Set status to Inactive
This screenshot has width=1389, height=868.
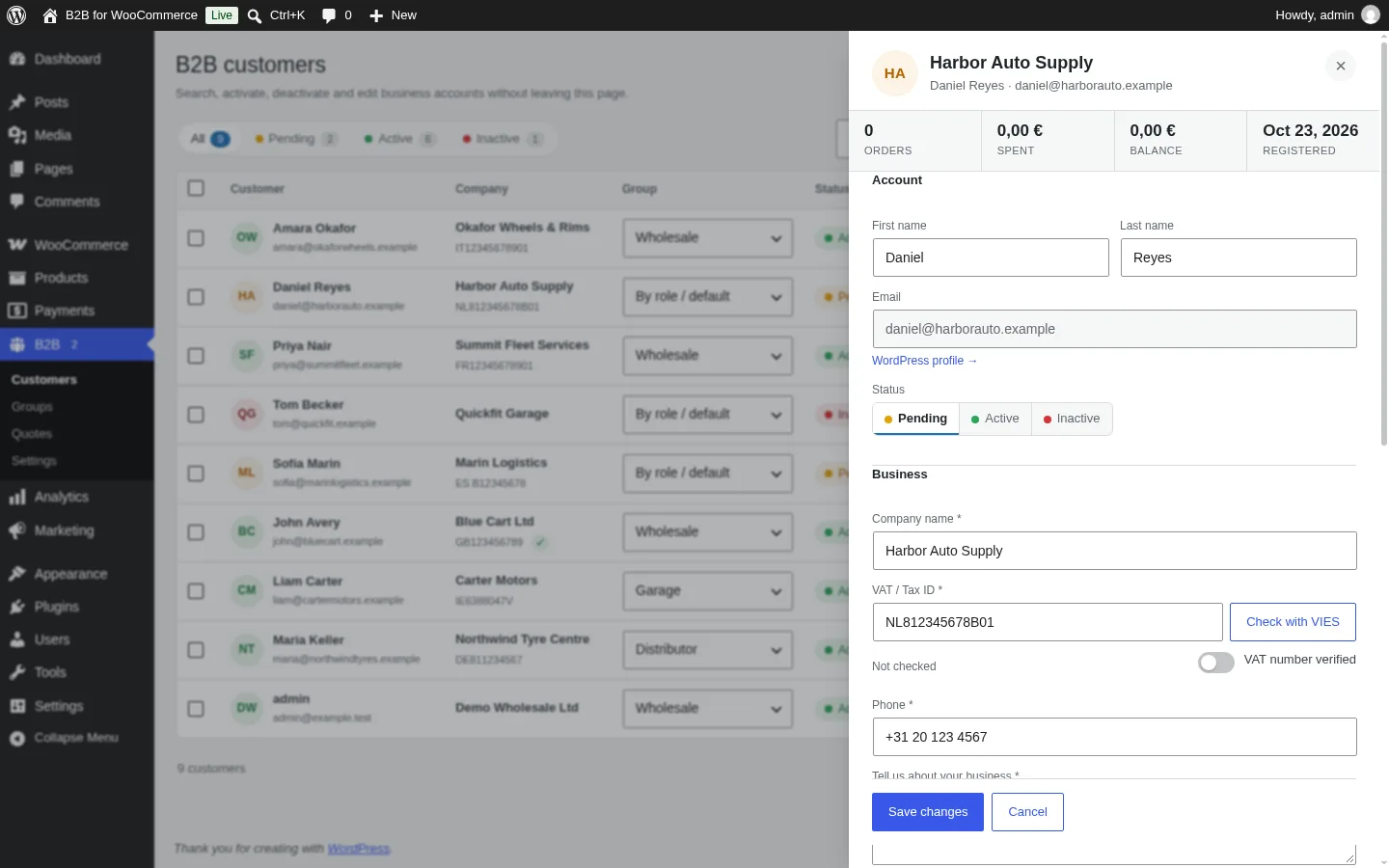pyautogui.click(x=1072, y=419)
